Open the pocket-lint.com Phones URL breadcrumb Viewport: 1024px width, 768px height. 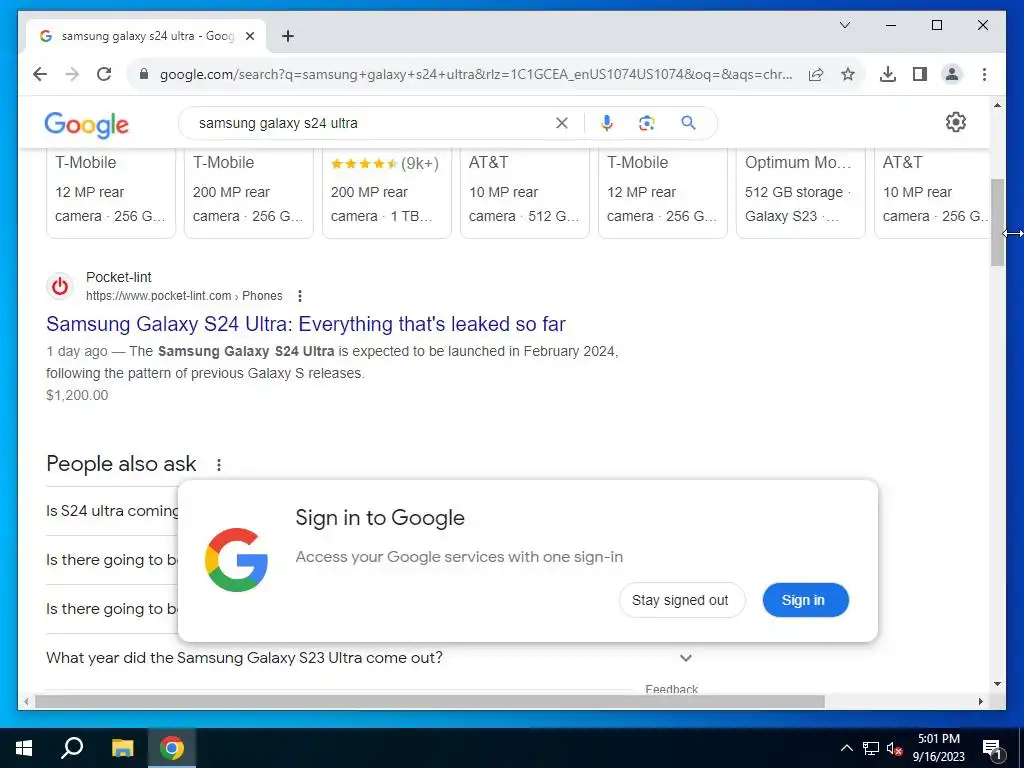point(184,296)
